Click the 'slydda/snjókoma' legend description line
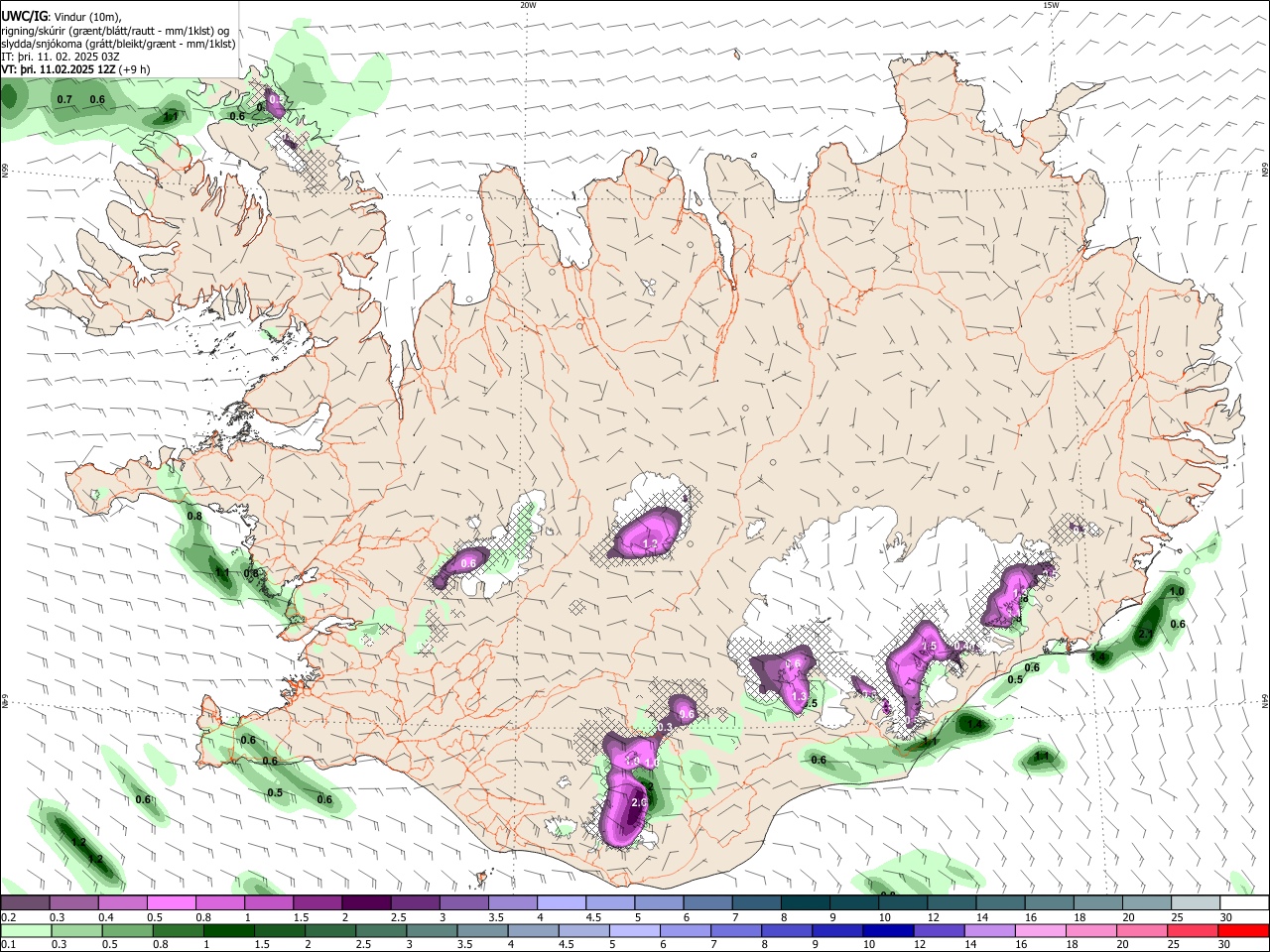 118,44
